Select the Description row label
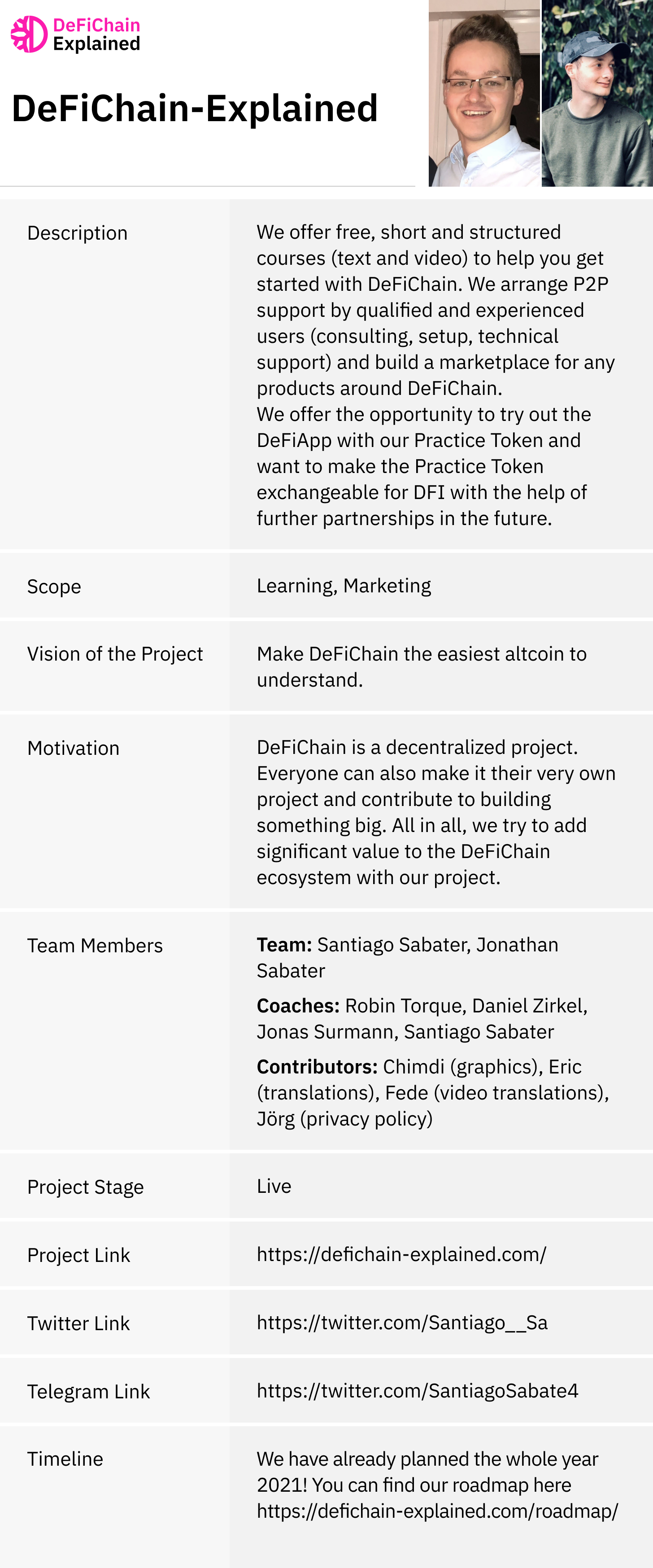This screenshot has width=653, height=1568. click(77, 232)
